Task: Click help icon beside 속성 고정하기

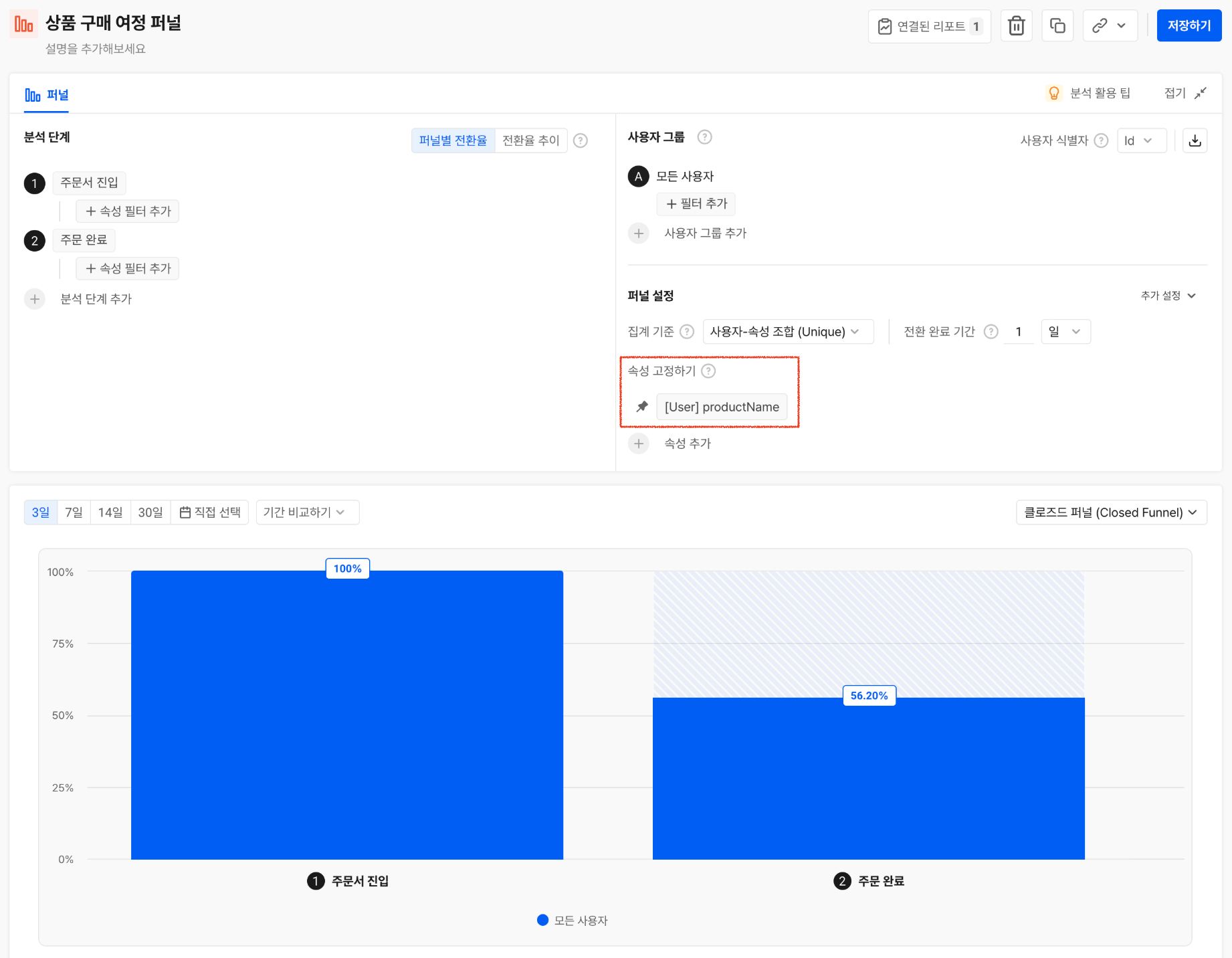Action: [708, 371]
